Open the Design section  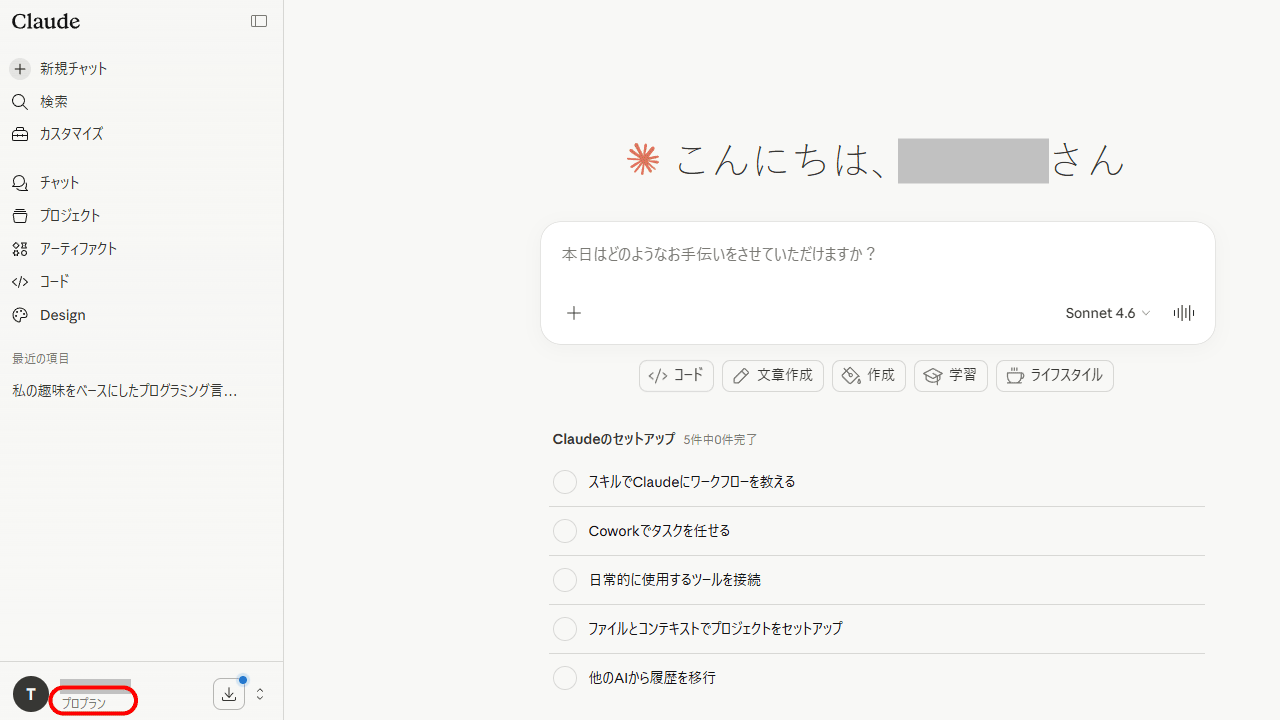(x=61, y=315)
